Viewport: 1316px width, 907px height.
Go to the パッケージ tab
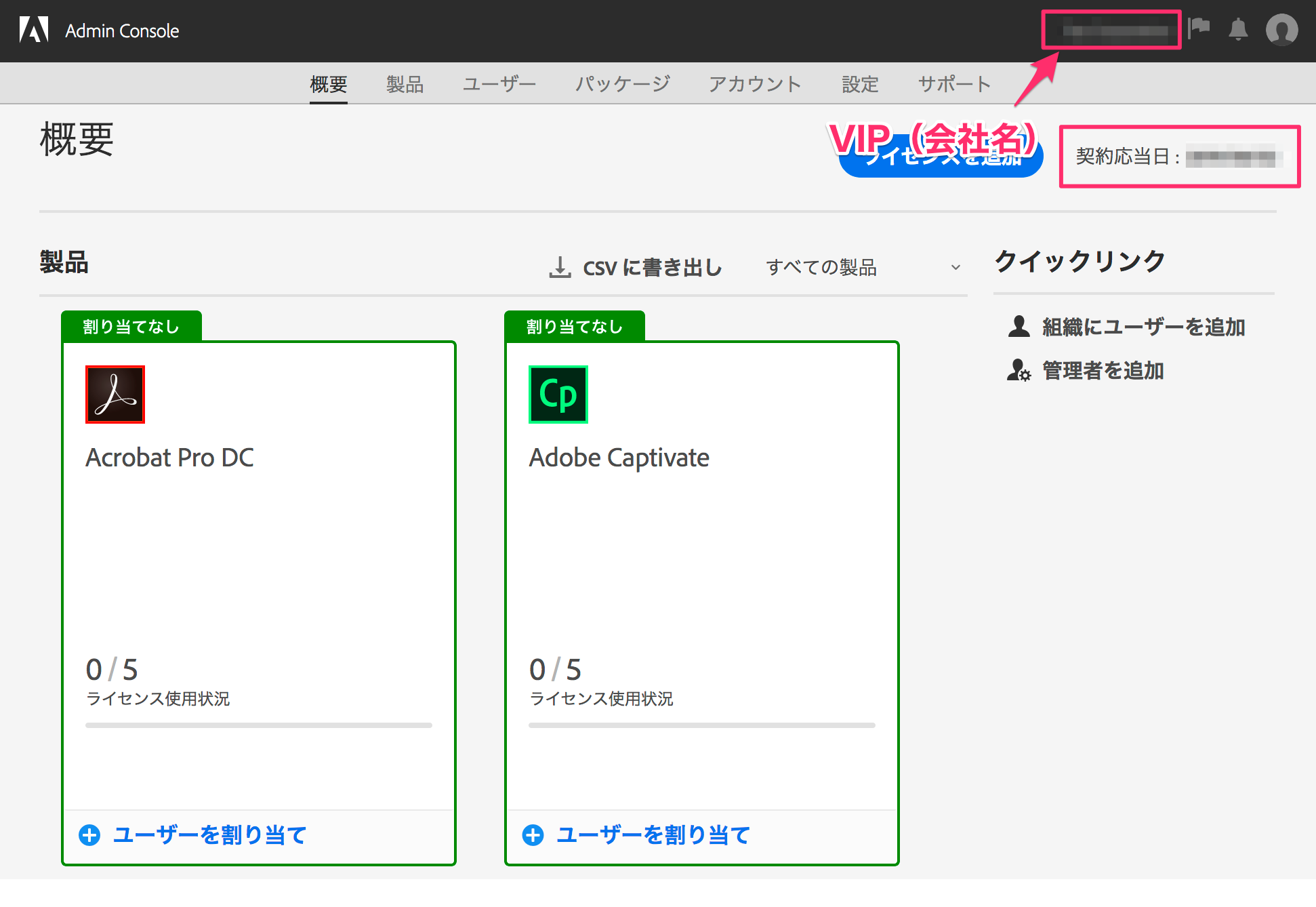click(x=623, y=84)
